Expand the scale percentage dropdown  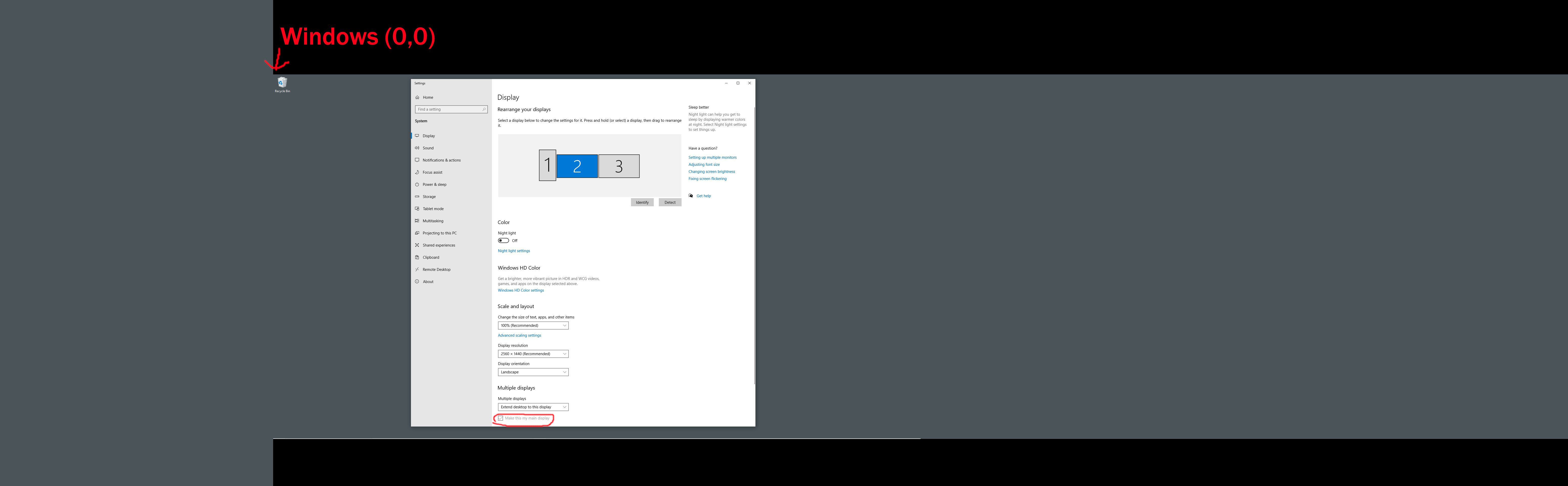click(x=533, y=326)
